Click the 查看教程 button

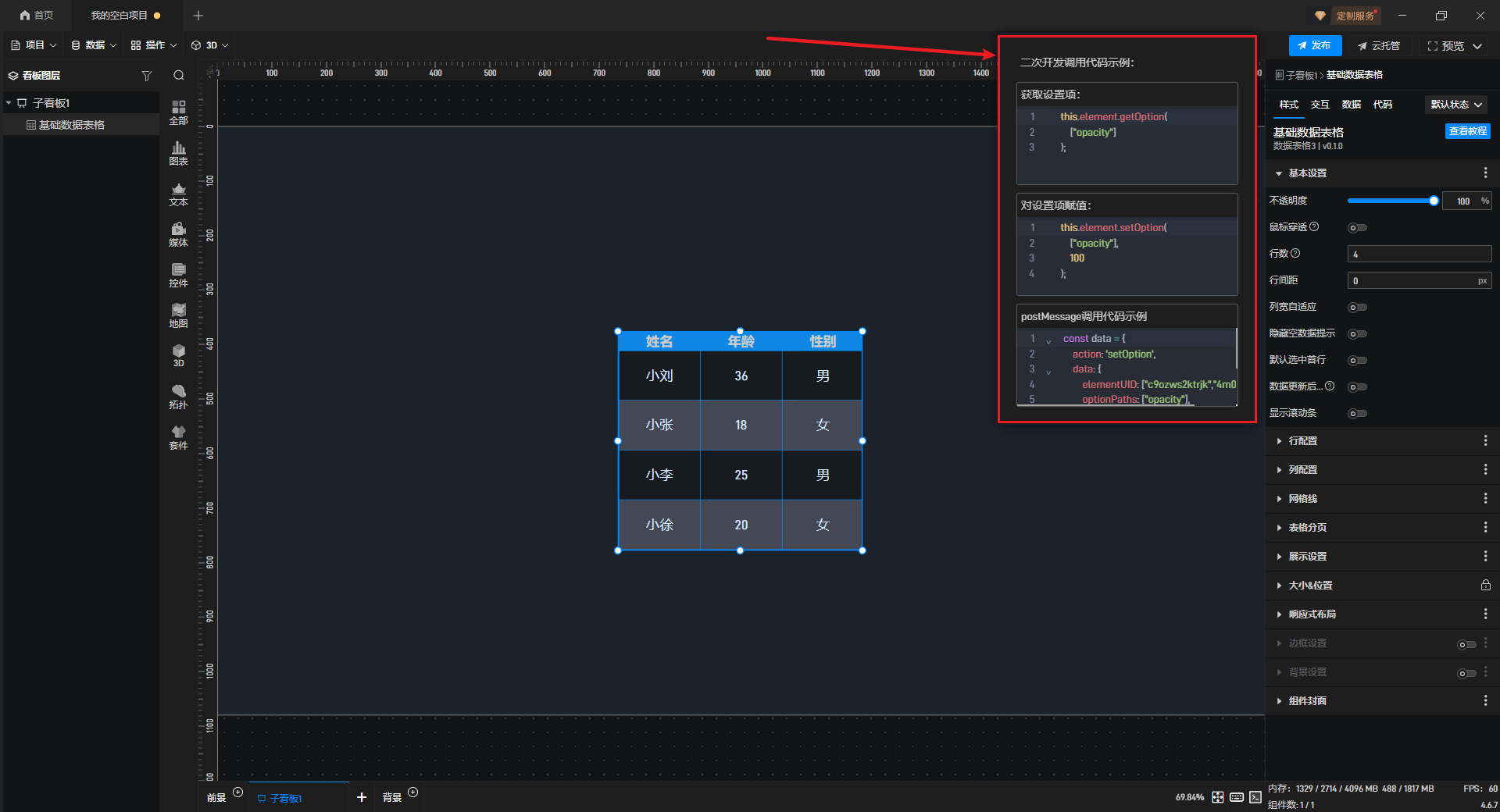1467,131
